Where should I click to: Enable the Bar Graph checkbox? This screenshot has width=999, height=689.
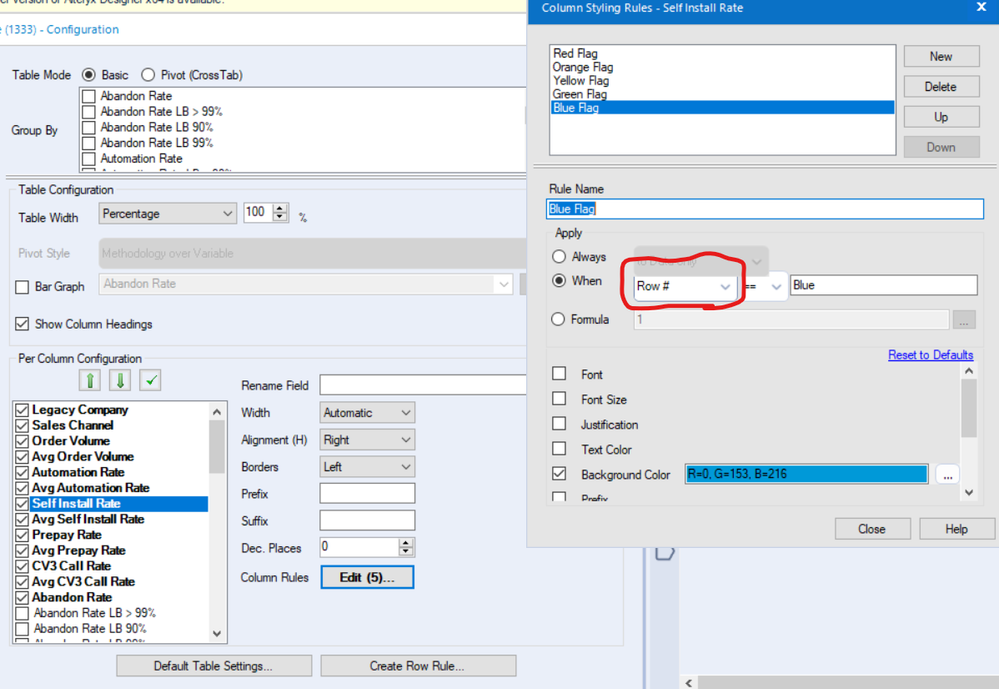point(22,287)
